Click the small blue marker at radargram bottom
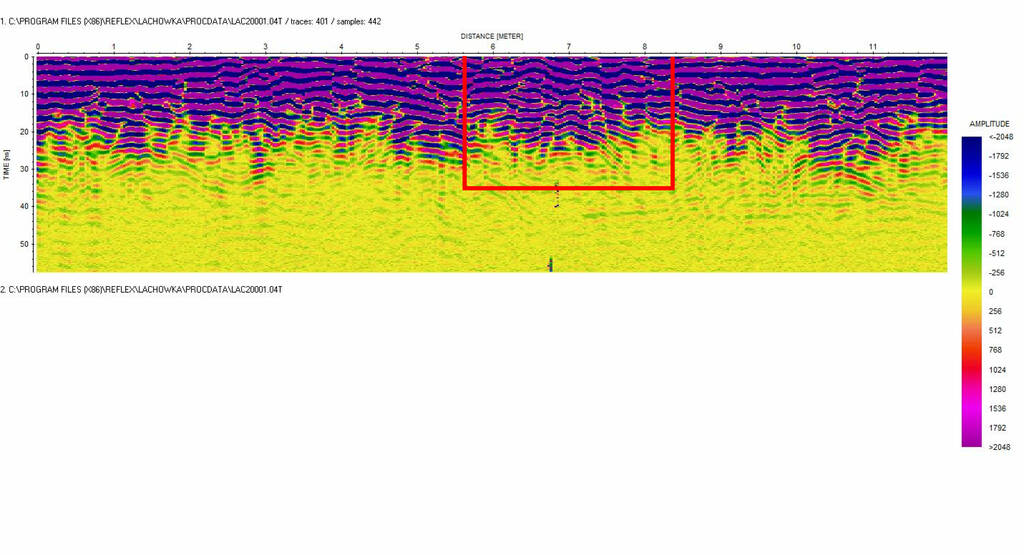1024x555 pixels. pyautogui.click(x=551, y=264)
